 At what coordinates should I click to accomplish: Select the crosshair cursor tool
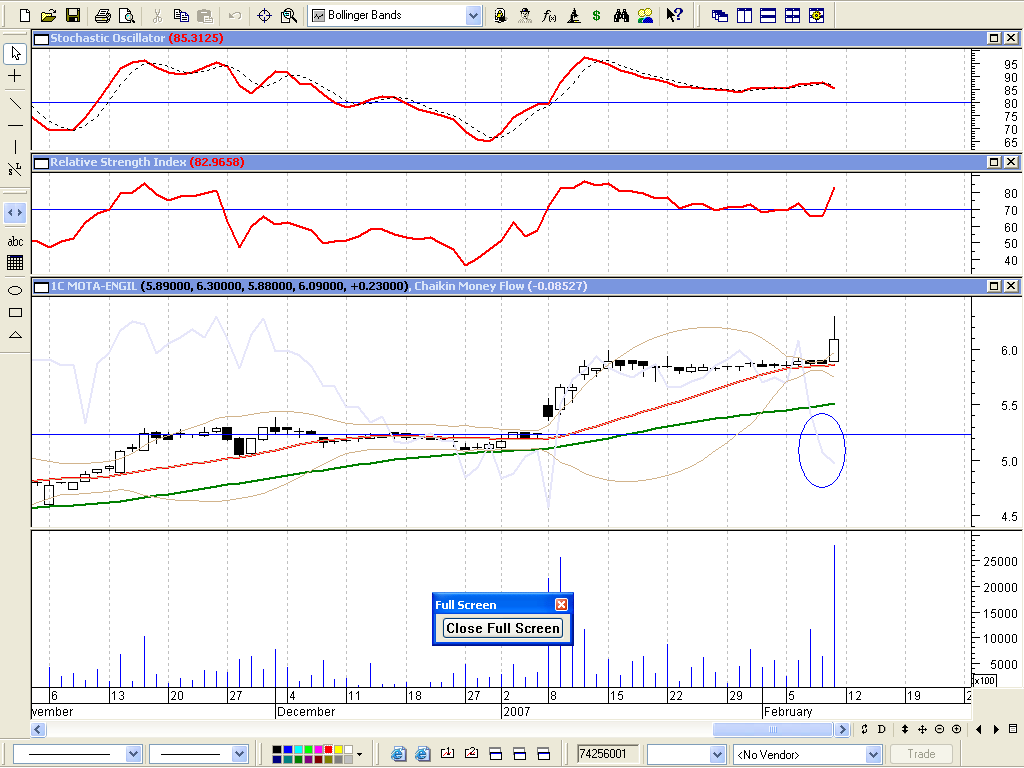click(15, 76)
